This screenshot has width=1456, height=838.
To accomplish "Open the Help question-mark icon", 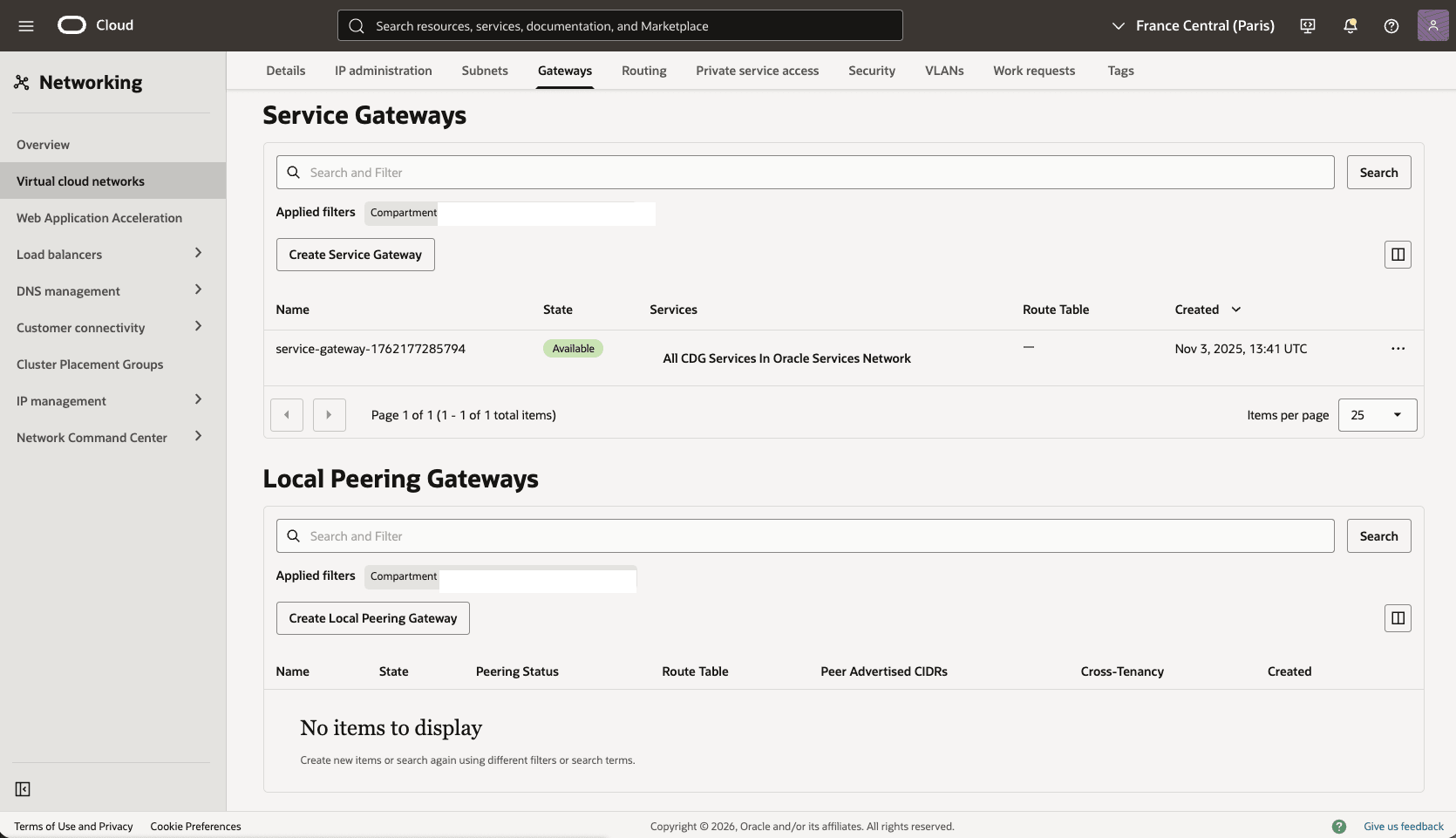I will tap(1391, 25).
